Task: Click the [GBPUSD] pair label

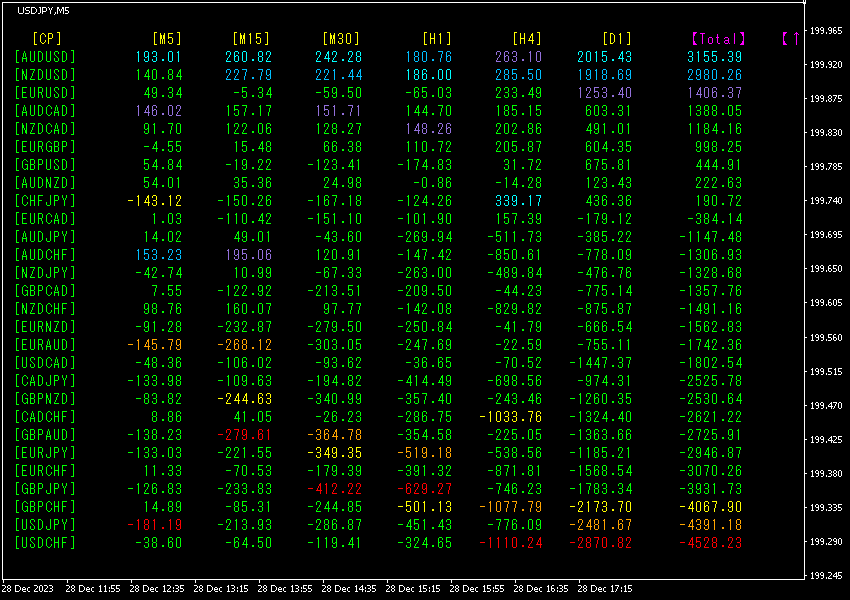Action: [x=45, y=165]
